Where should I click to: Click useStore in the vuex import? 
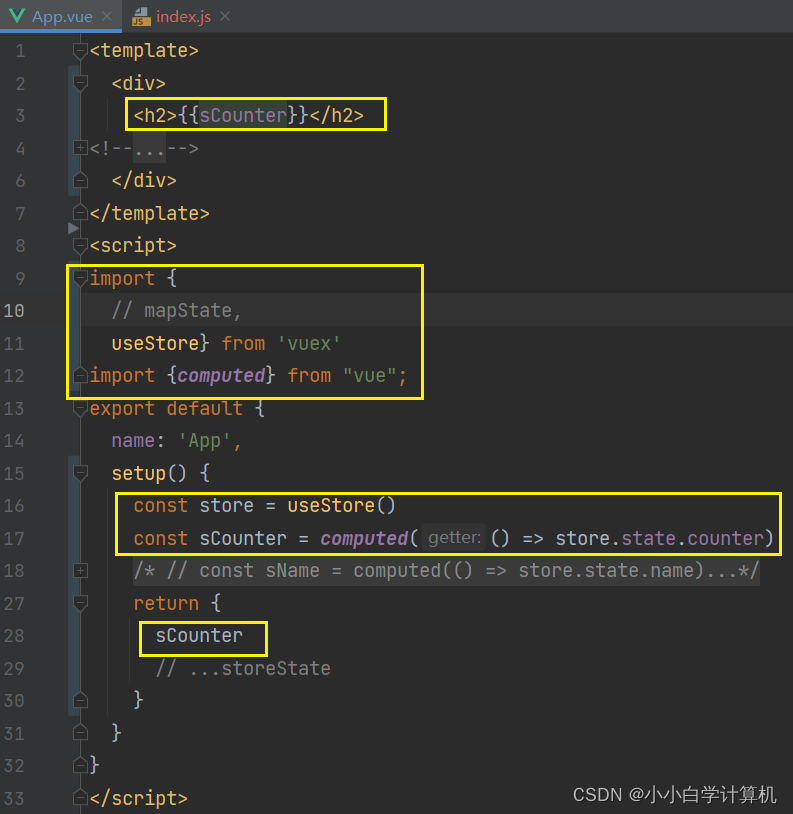coord(156,343)
